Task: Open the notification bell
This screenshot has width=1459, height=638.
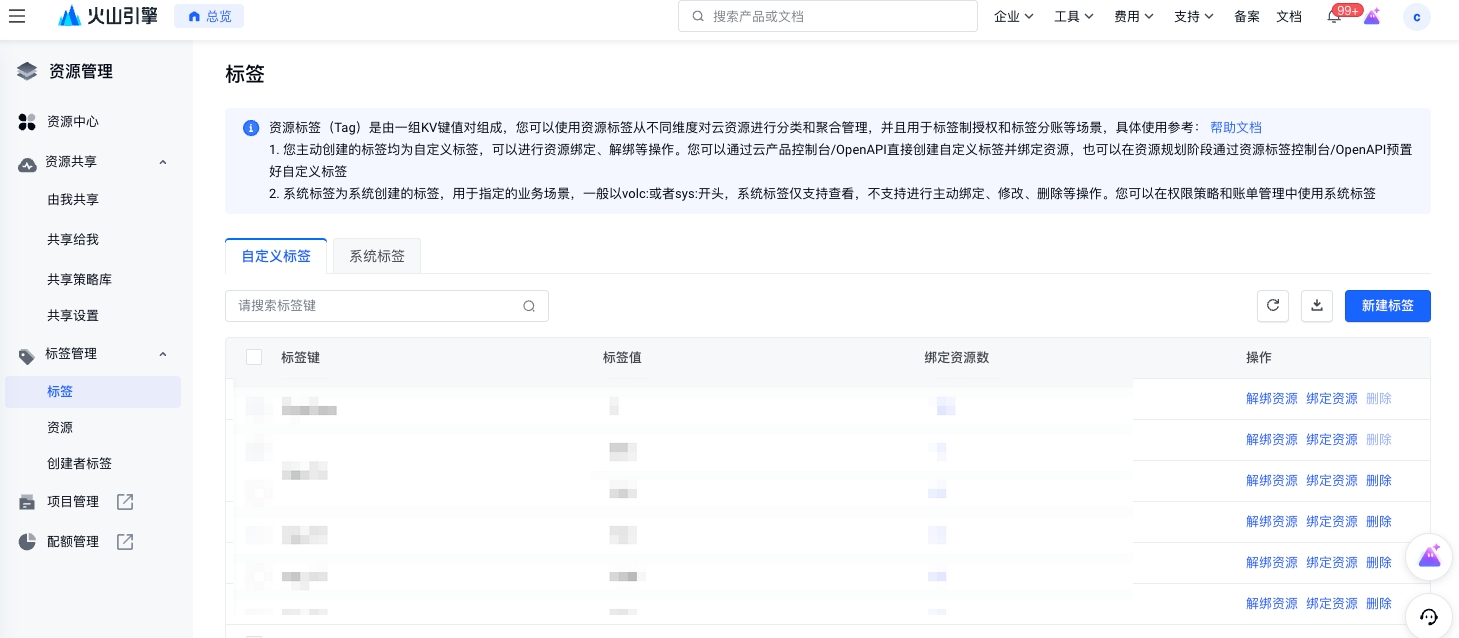Action: pos(1334,16)
